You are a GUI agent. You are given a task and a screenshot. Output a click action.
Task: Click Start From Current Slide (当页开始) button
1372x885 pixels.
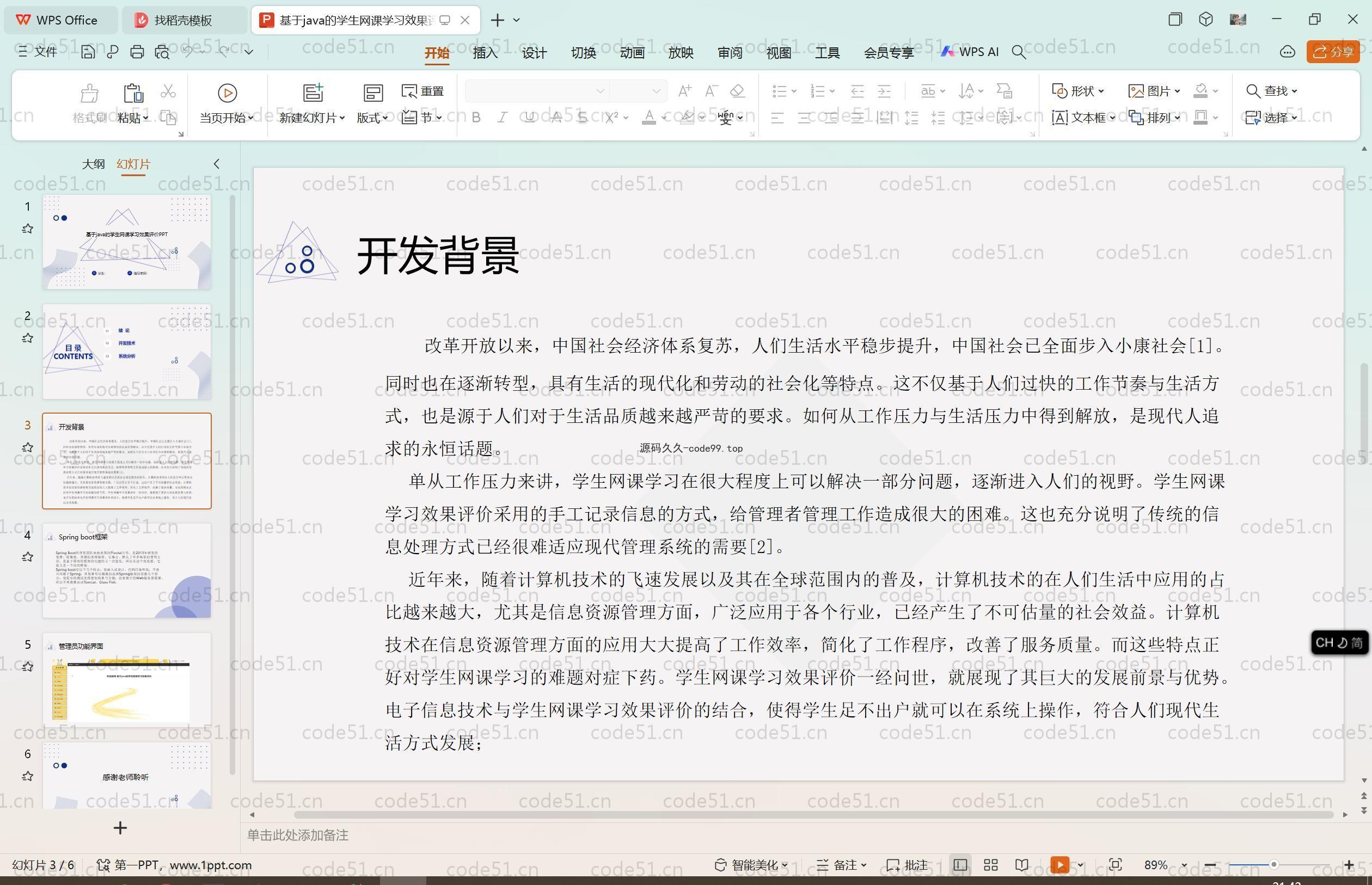click(227, 103)
